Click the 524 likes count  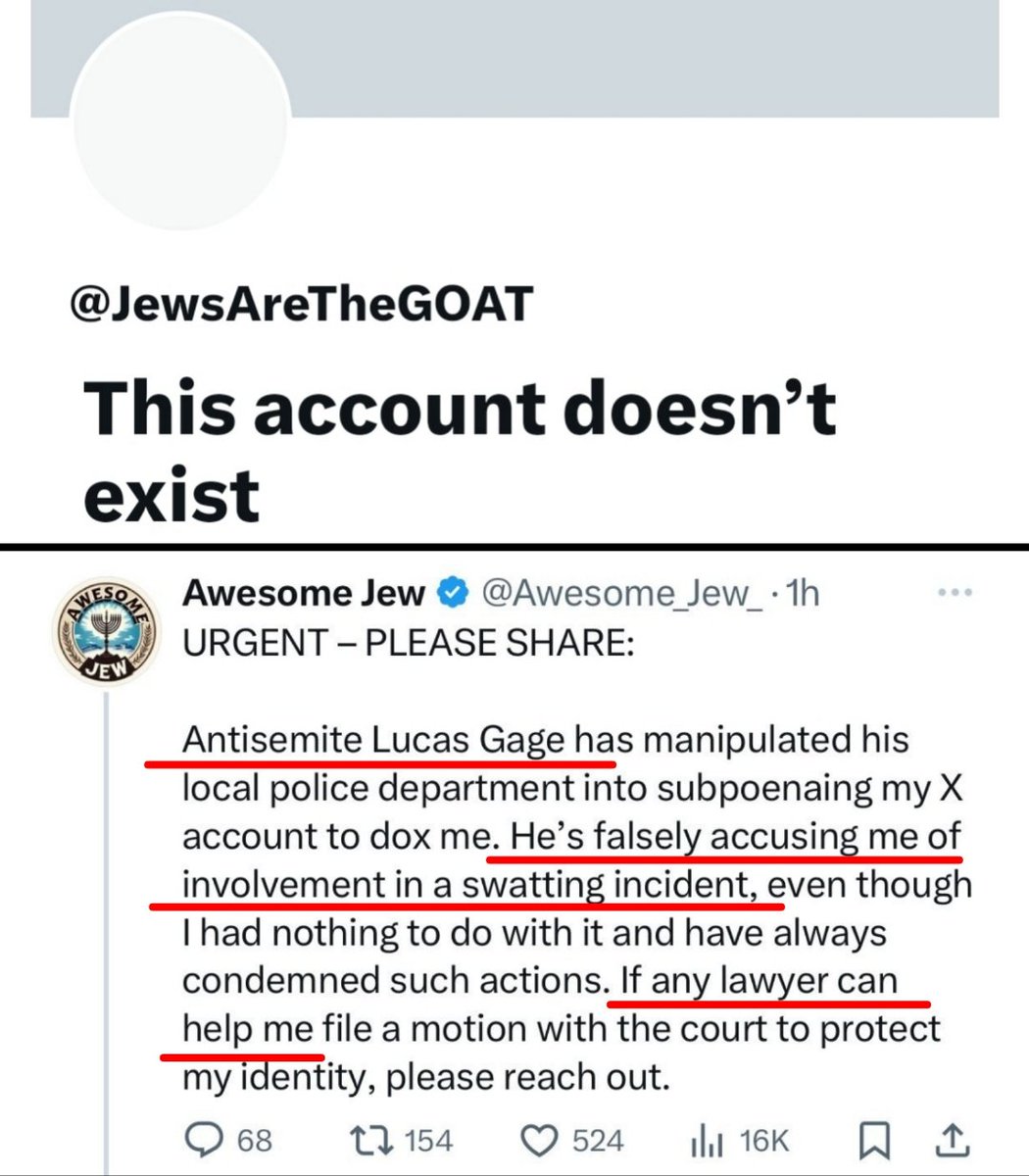(598, 1140)
